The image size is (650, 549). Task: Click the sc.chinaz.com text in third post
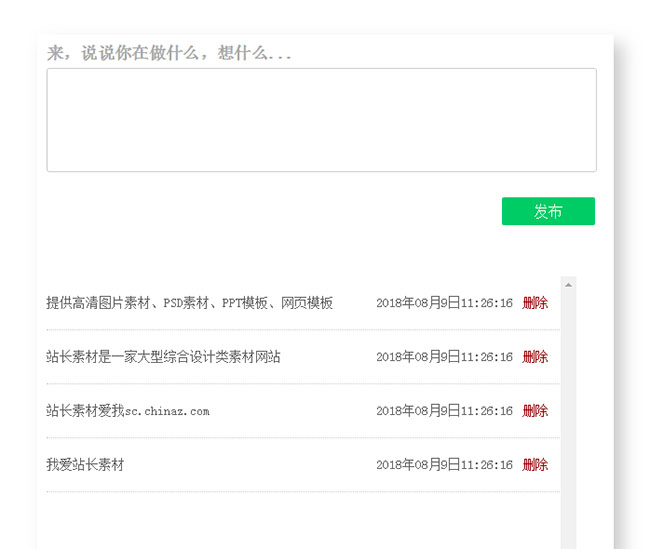[x=167, y=411]
